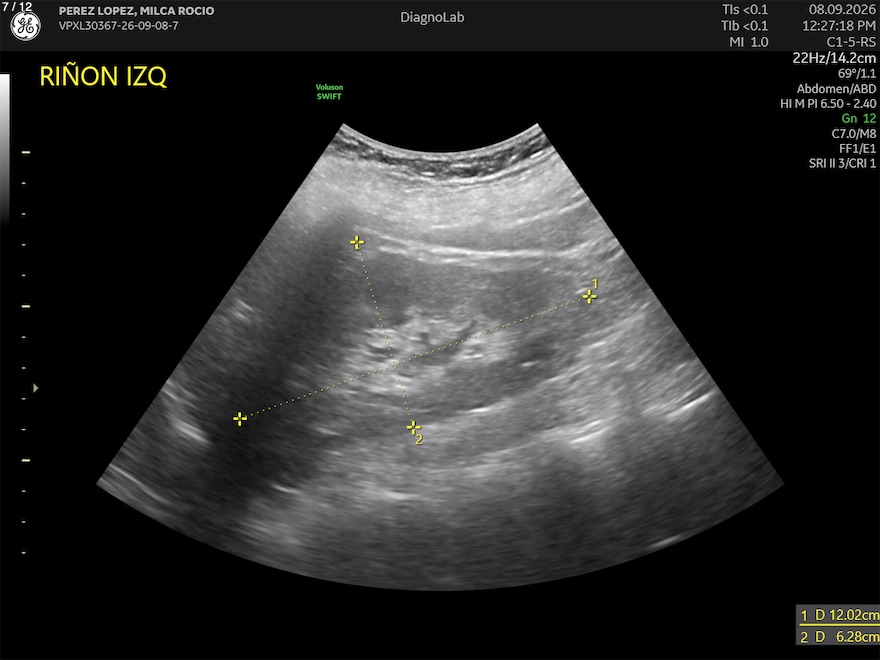The height and width of the screenshot is (660, 880).
Task: Select the lower-left caliper of measurement 1
Action: click(240, 419)
